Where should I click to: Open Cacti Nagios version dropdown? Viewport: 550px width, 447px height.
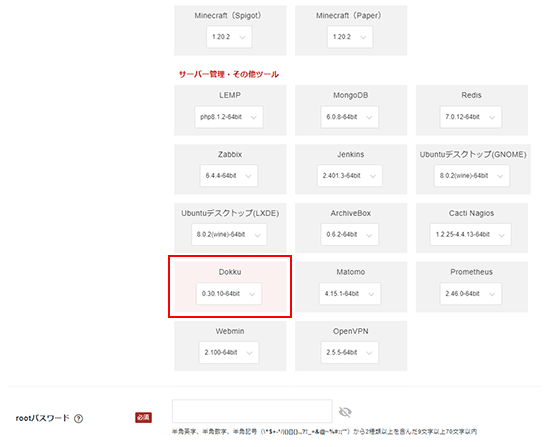pos(470,234)
